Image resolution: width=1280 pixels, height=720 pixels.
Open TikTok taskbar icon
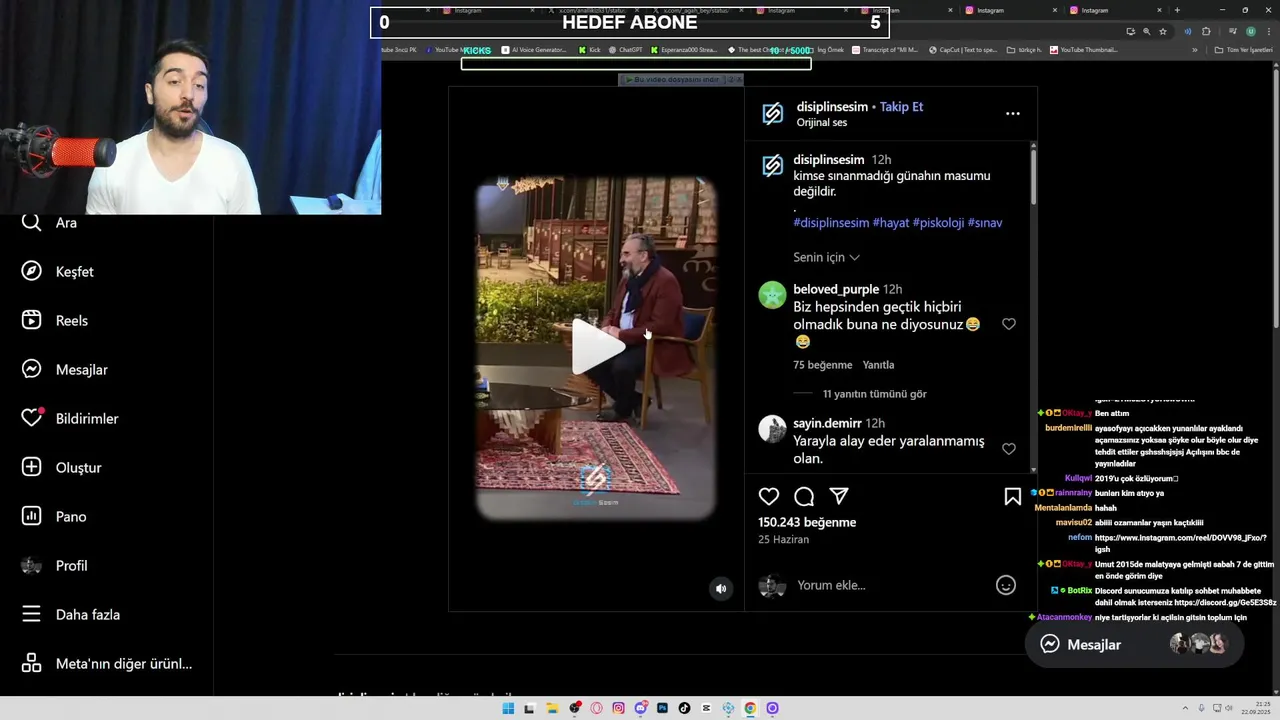[684, 708]
